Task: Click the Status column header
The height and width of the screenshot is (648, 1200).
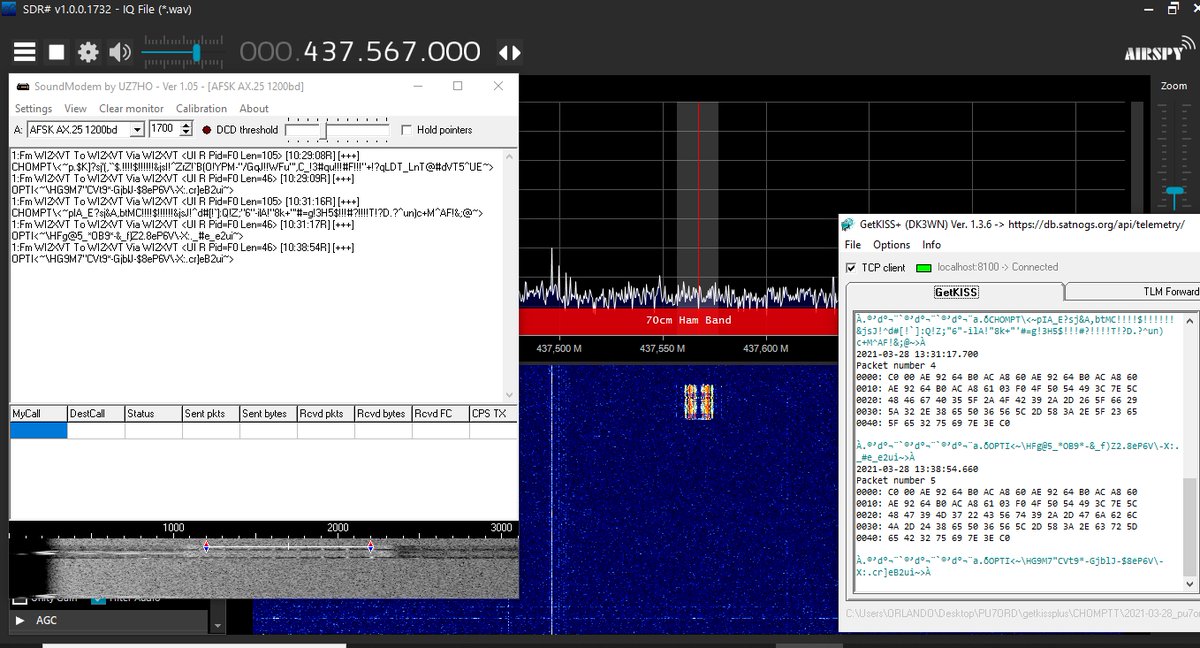Action: click(153, 413)
